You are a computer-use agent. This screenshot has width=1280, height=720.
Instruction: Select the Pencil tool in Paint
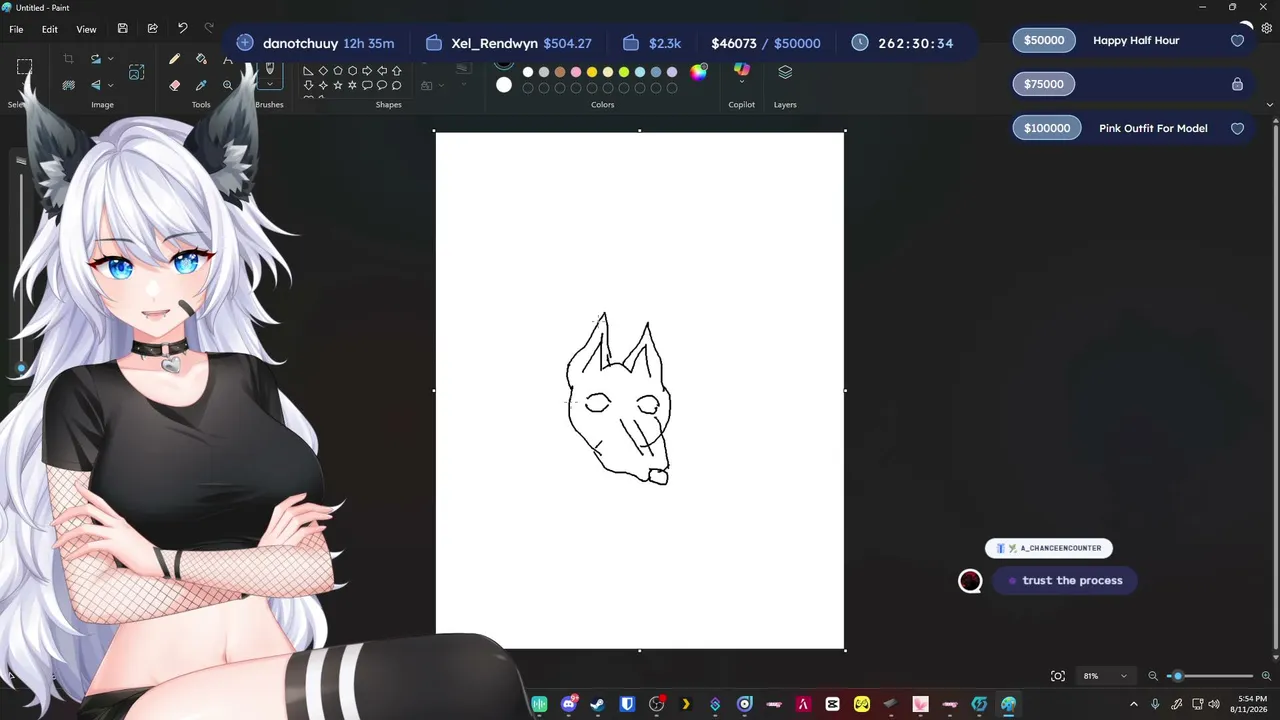[x=175, y=60]
